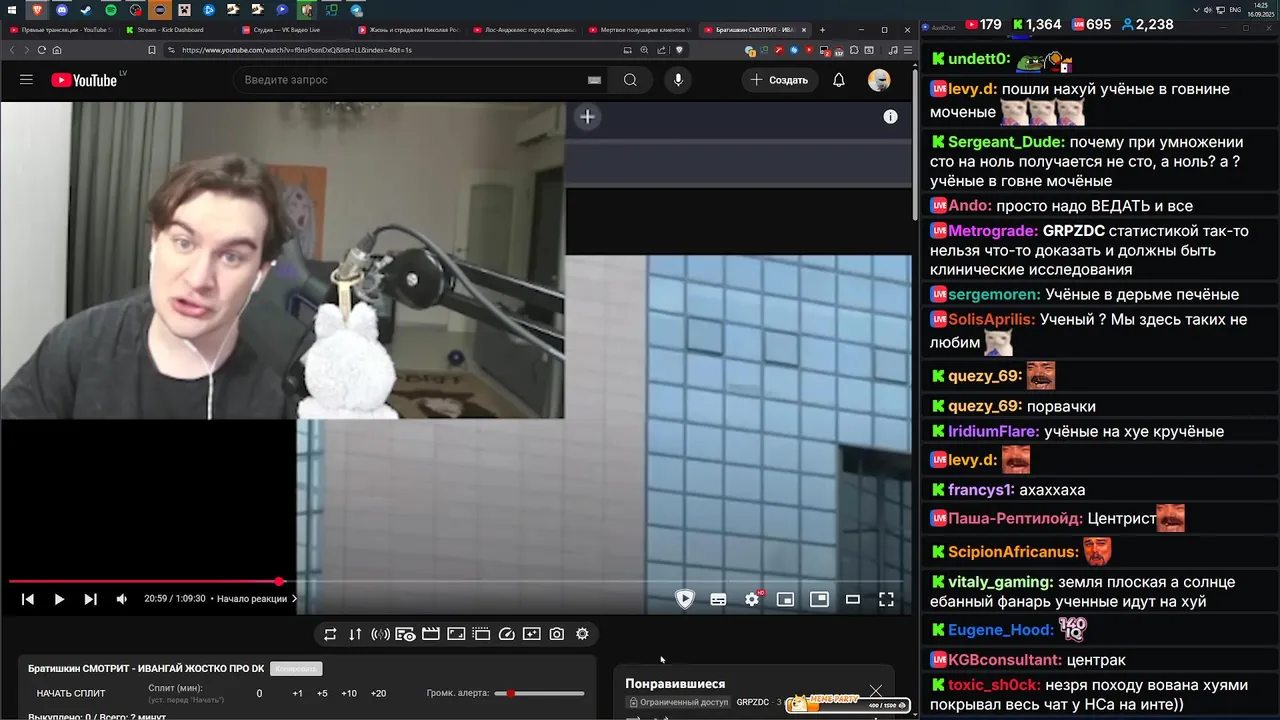Add +10 minutes to split
This screenshot has height=720, width=1280.
[349, 693]
